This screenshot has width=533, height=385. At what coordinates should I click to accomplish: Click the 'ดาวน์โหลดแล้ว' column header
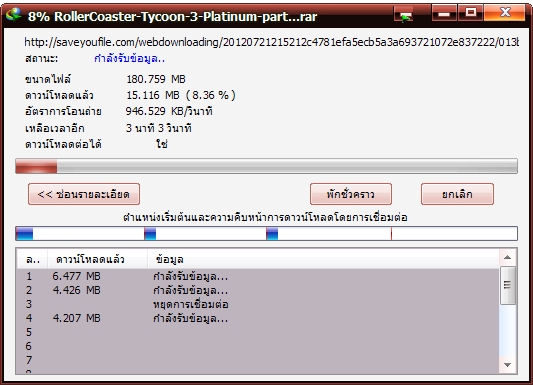point(98,259)
